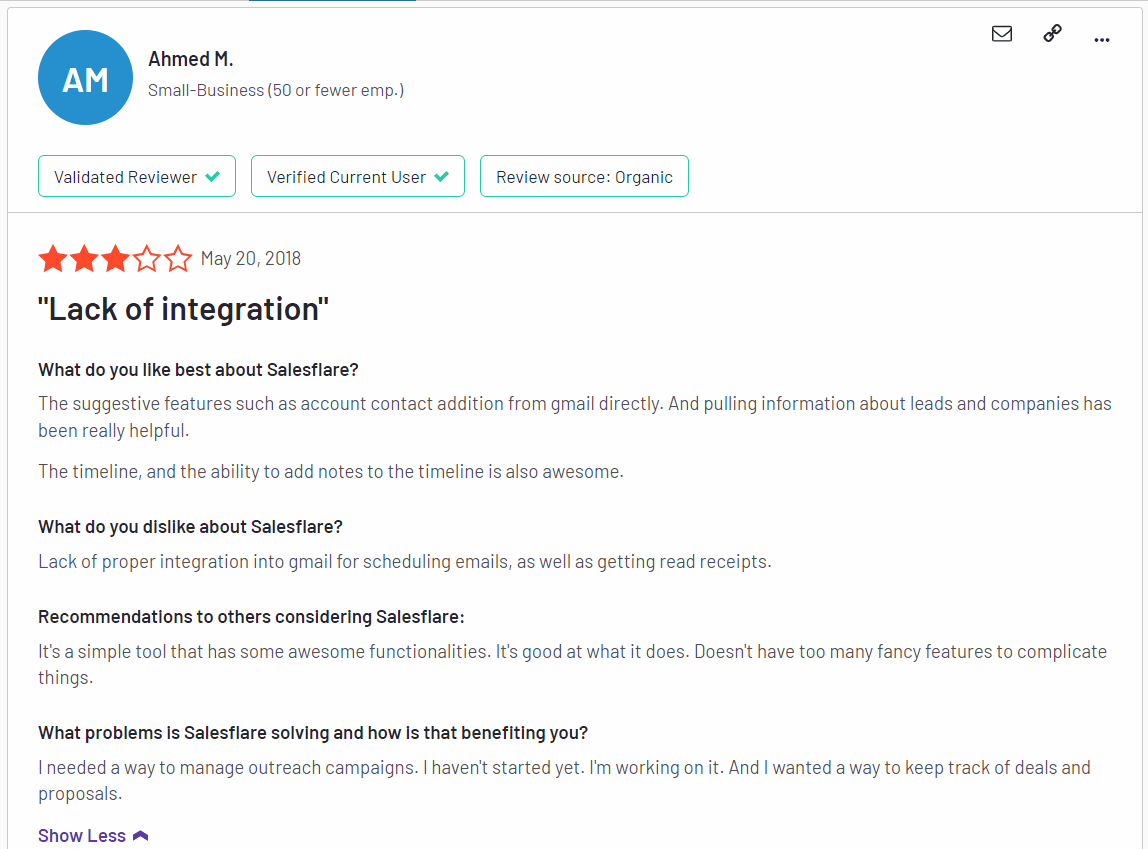
Task: Collapse review with Show Less
Action: point(93,835)
